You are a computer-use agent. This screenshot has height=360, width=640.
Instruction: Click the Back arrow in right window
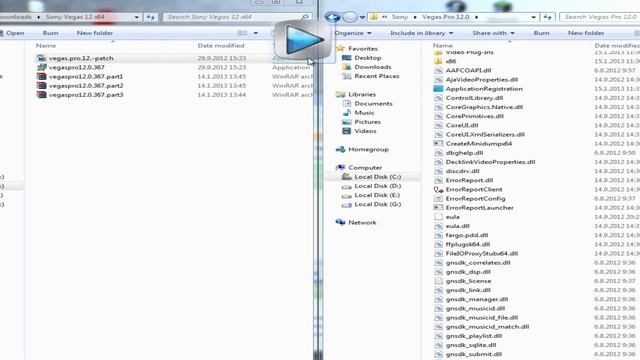click(x=332, y=17)
